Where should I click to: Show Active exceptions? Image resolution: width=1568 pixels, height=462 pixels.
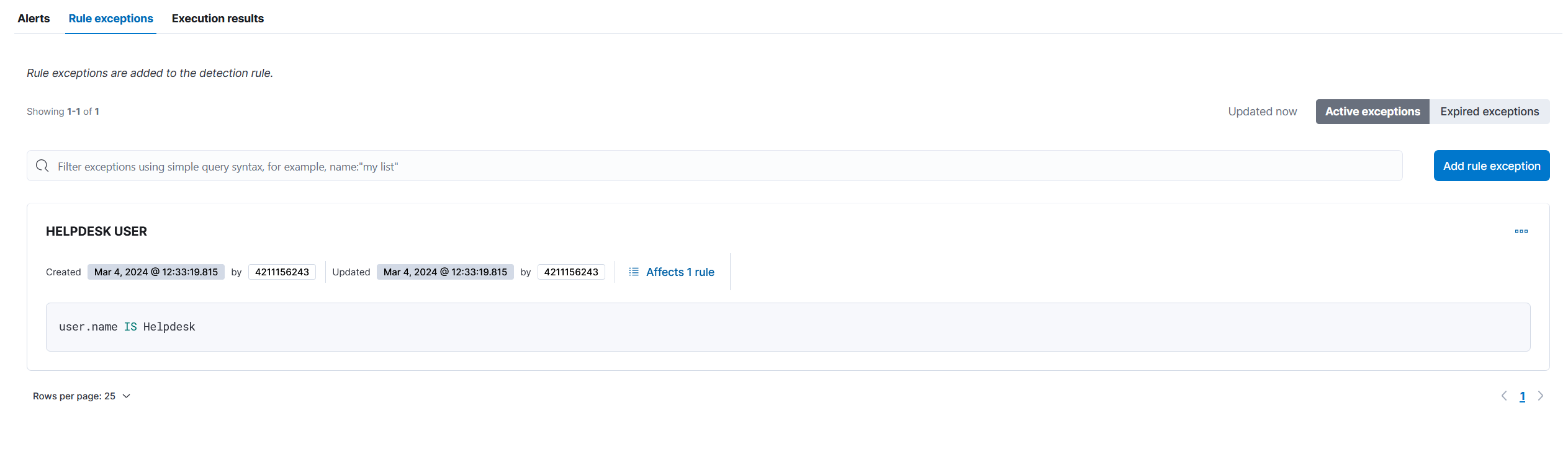1372,112
